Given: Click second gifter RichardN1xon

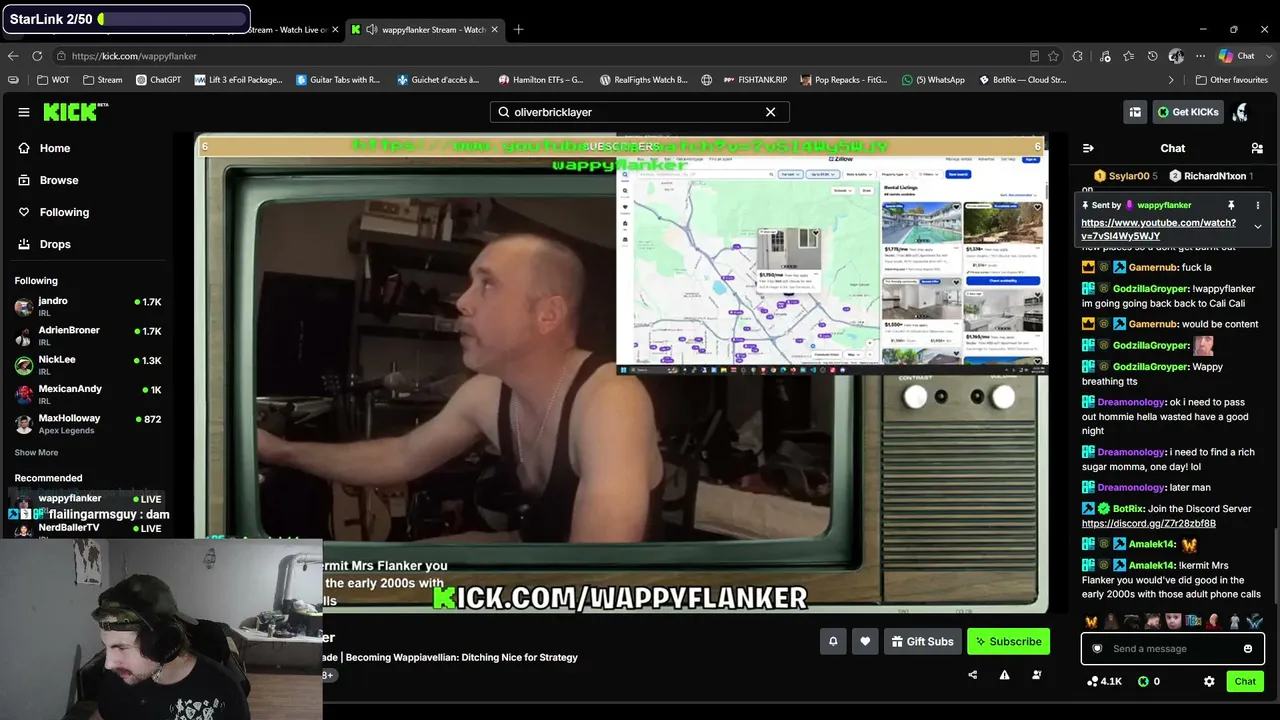Looking at the screenshot, I should click(1209, 176).
